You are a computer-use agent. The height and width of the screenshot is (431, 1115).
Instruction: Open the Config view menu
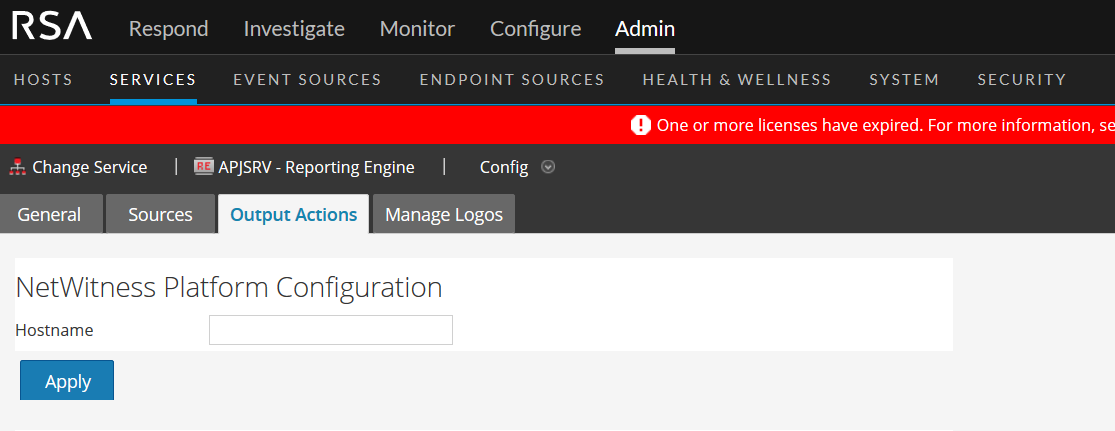[504, 168]
